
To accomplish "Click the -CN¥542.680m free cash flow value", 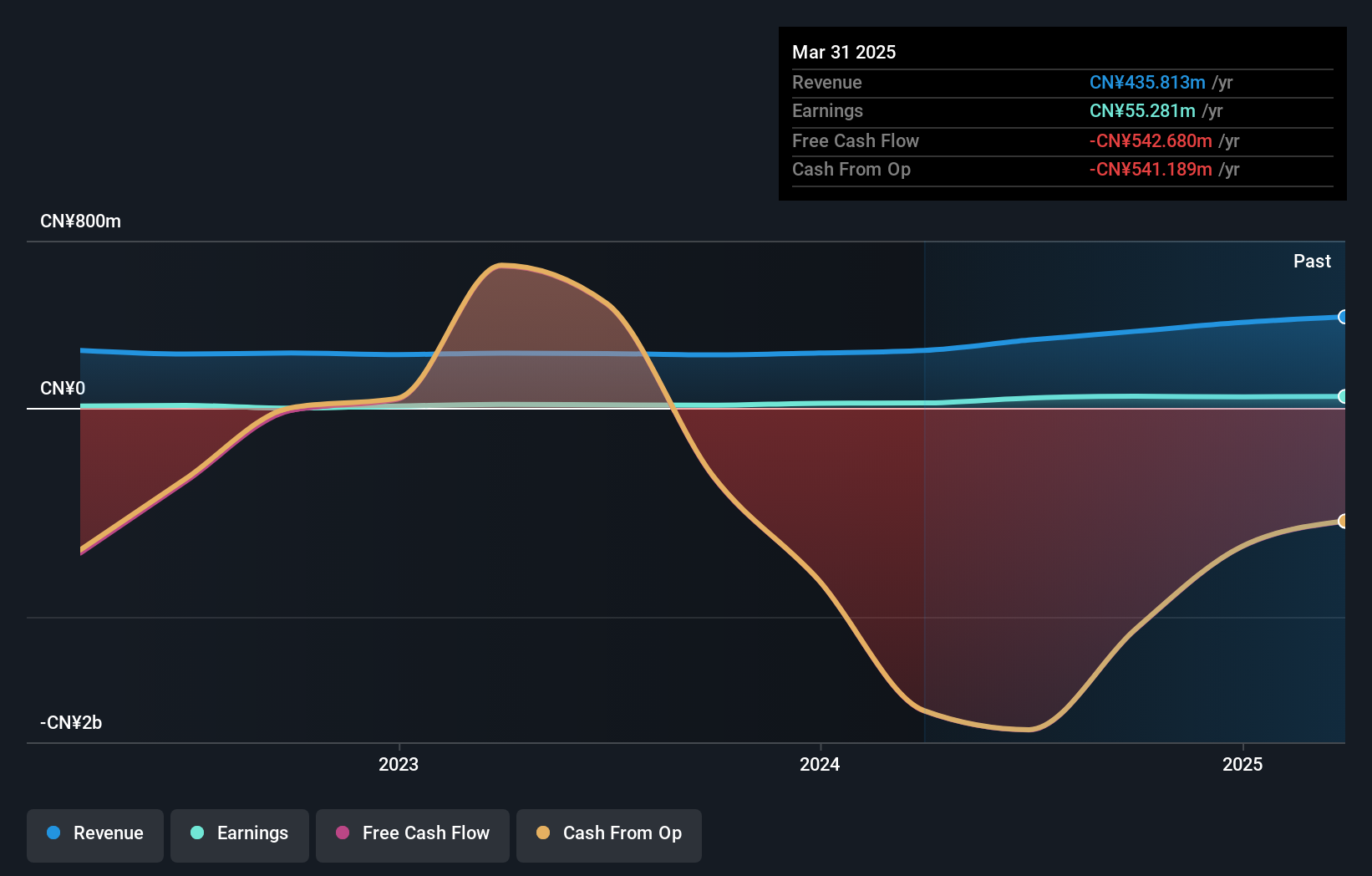I will pyautogui.click(x=1151, y=140).
